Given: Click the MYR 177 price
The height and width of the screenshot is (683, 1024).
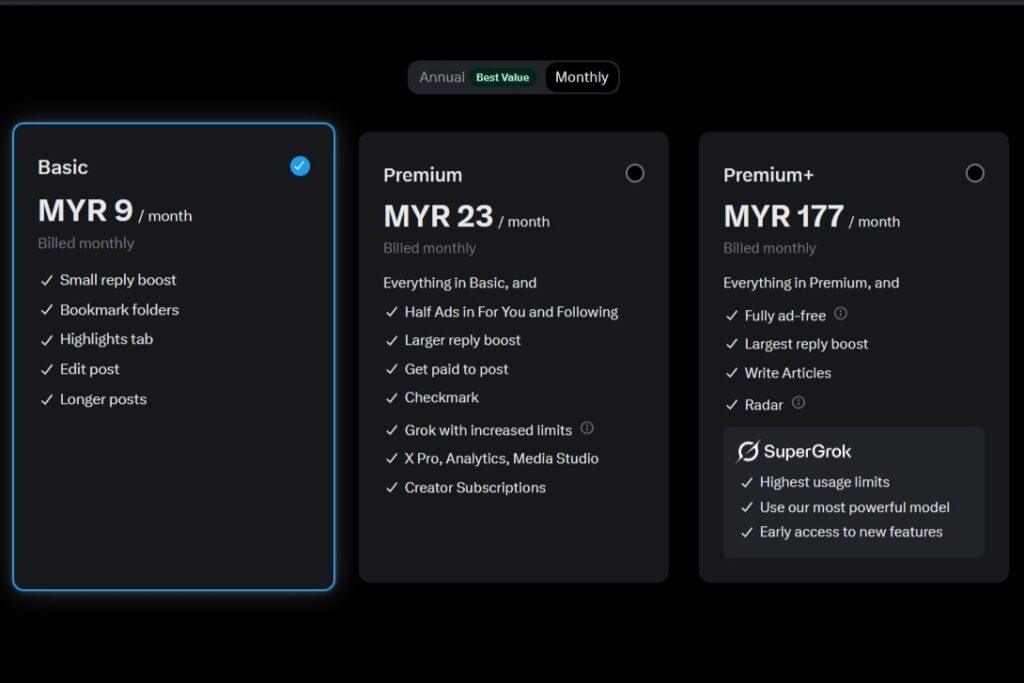Looking at the screenshot, I should pyautogui.click(x=784, y=216).
